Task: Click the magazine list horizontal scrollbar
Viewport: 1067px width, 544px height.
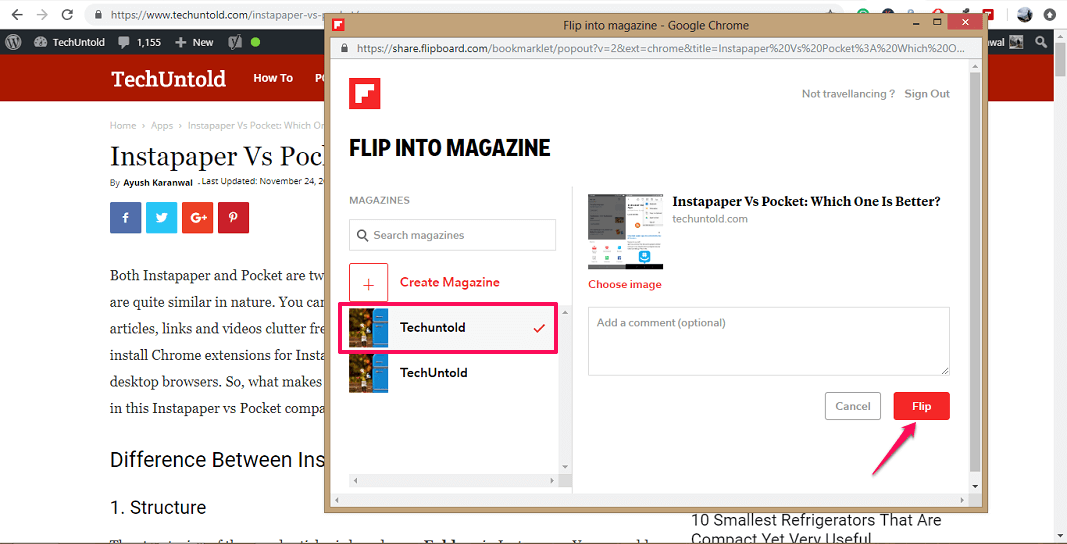Action: [x=453, y=481]
